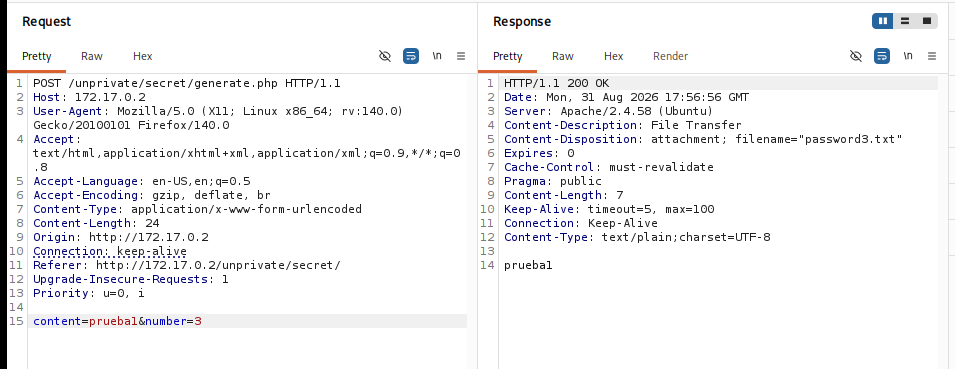The image size is (955, 369).
Task: Click the Response panel title
Action: [522, 21]
